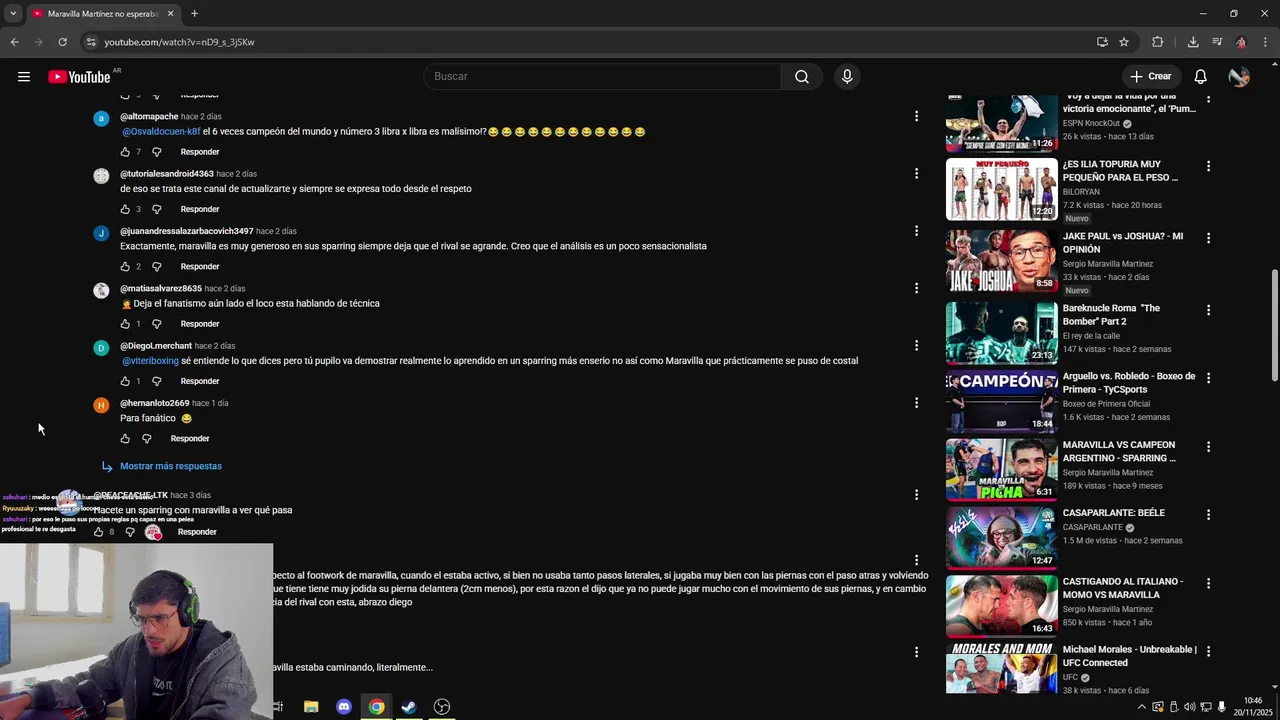Open the Arguello vs. Robledo video thumbnail
The height and width of the screenshot is (720, 1280).
pyautogui.click(x=1001, y=401)
